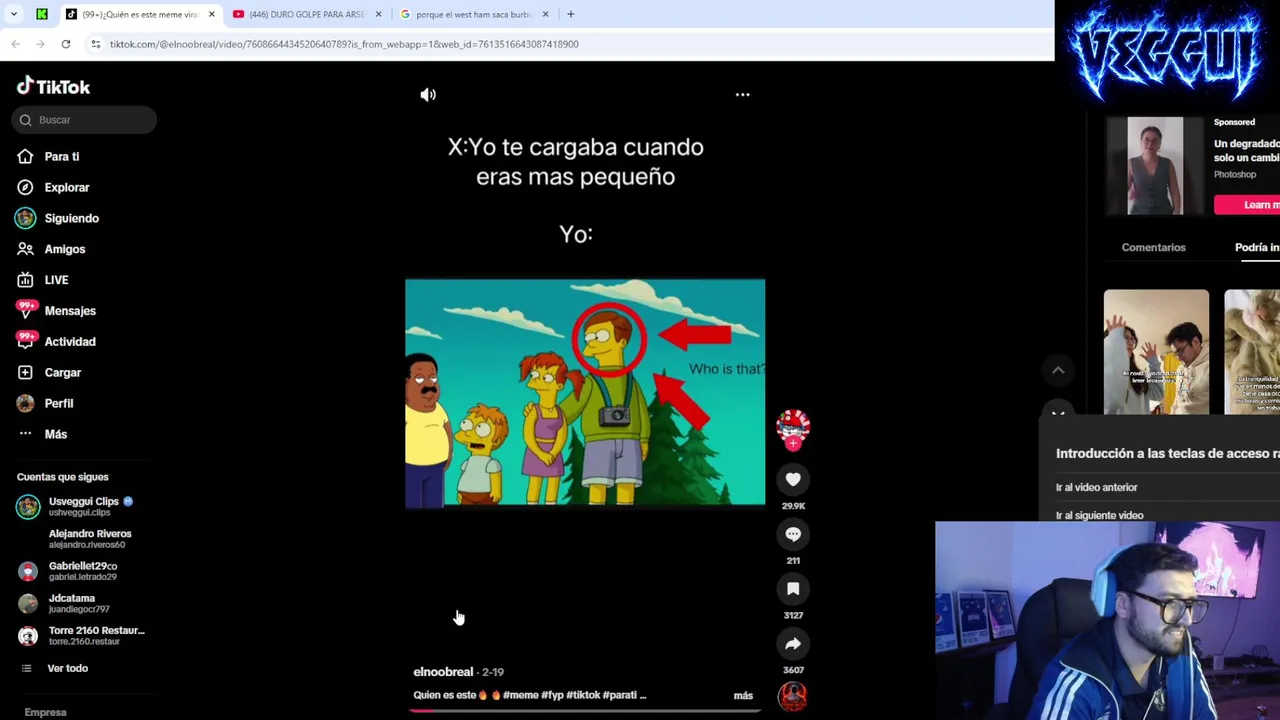Viewport: 1280px width, 720px height.
Task: Open Mensajes inbox
Action: pos(70,311)
